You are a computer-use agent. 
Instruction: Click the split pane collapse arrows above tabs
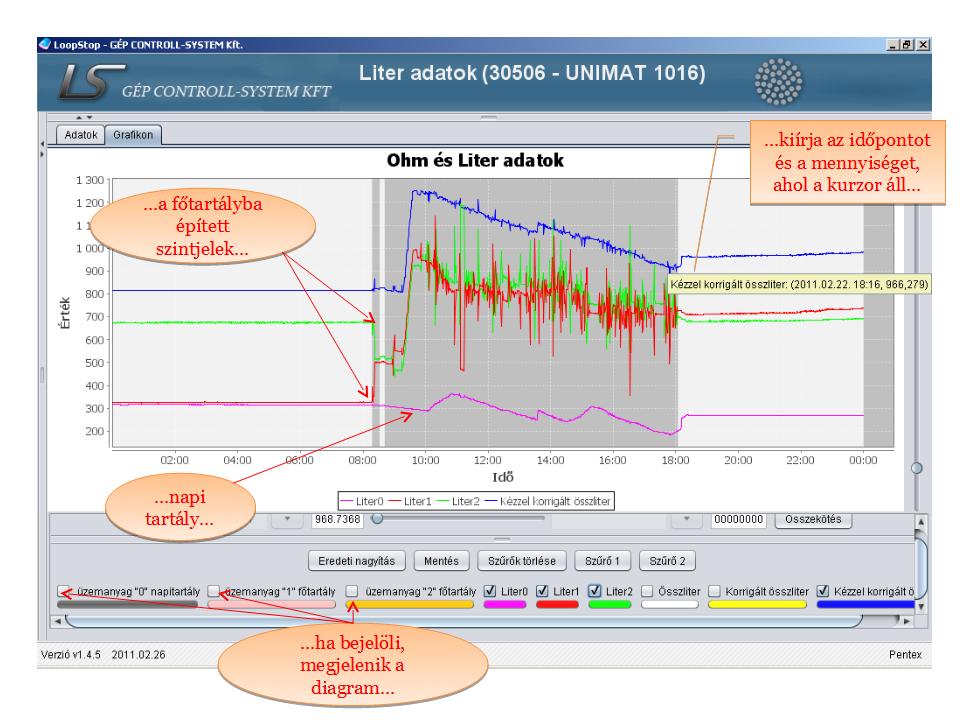[71, 117]
